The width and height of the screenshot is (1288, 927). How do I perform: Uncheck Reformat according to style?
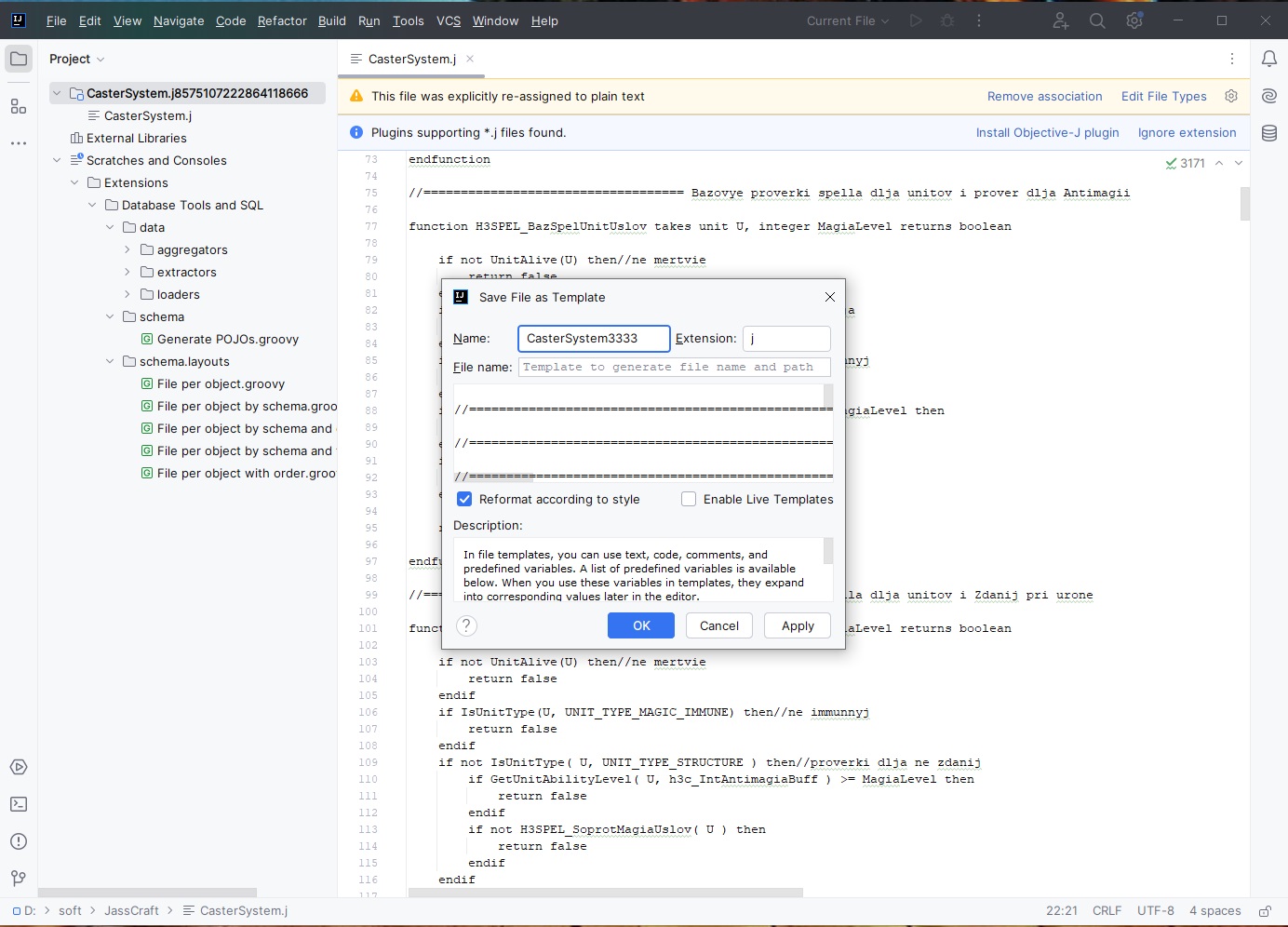coord(464,499)
